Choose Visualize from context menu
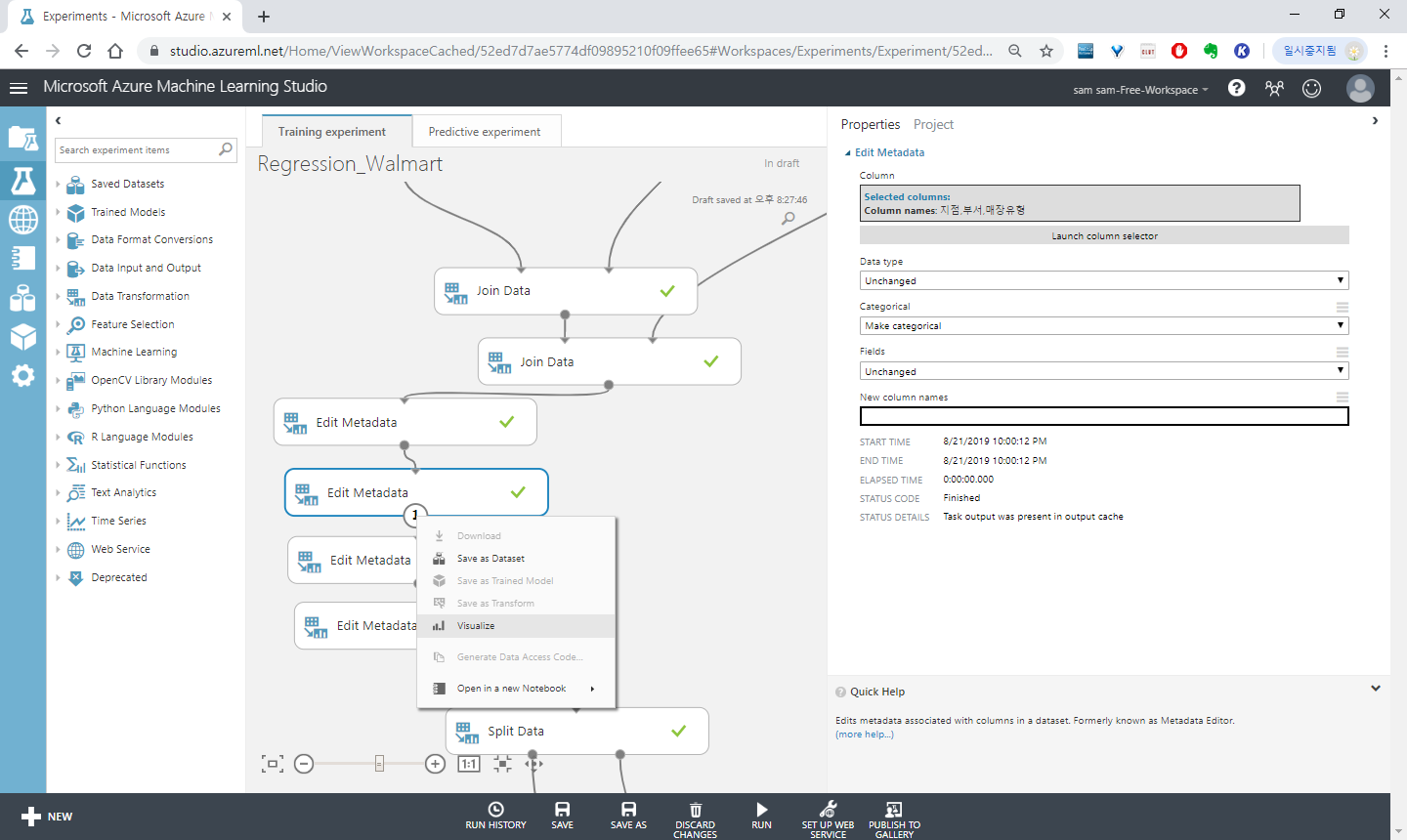Viewport: 1407px width, 840px height. point(517,626)
